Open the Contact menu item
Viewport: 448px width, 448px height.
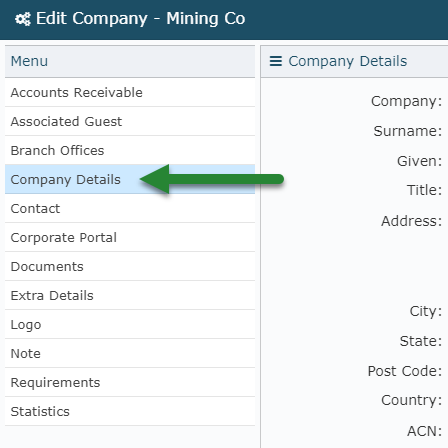pos(130,208)
